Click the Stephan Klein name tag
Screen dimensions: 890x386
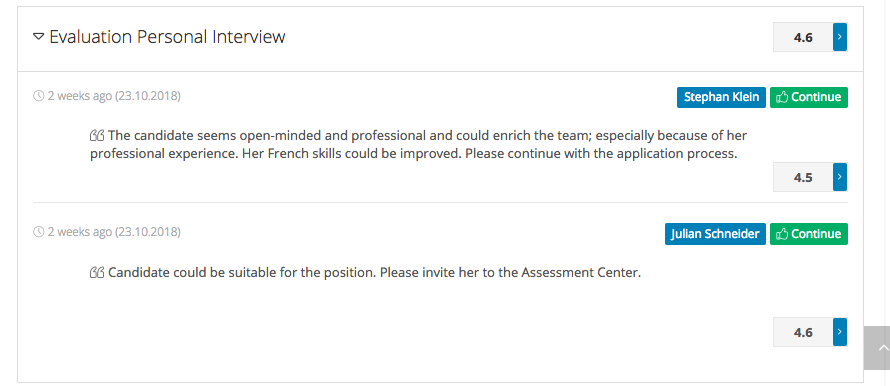point(721,97)
